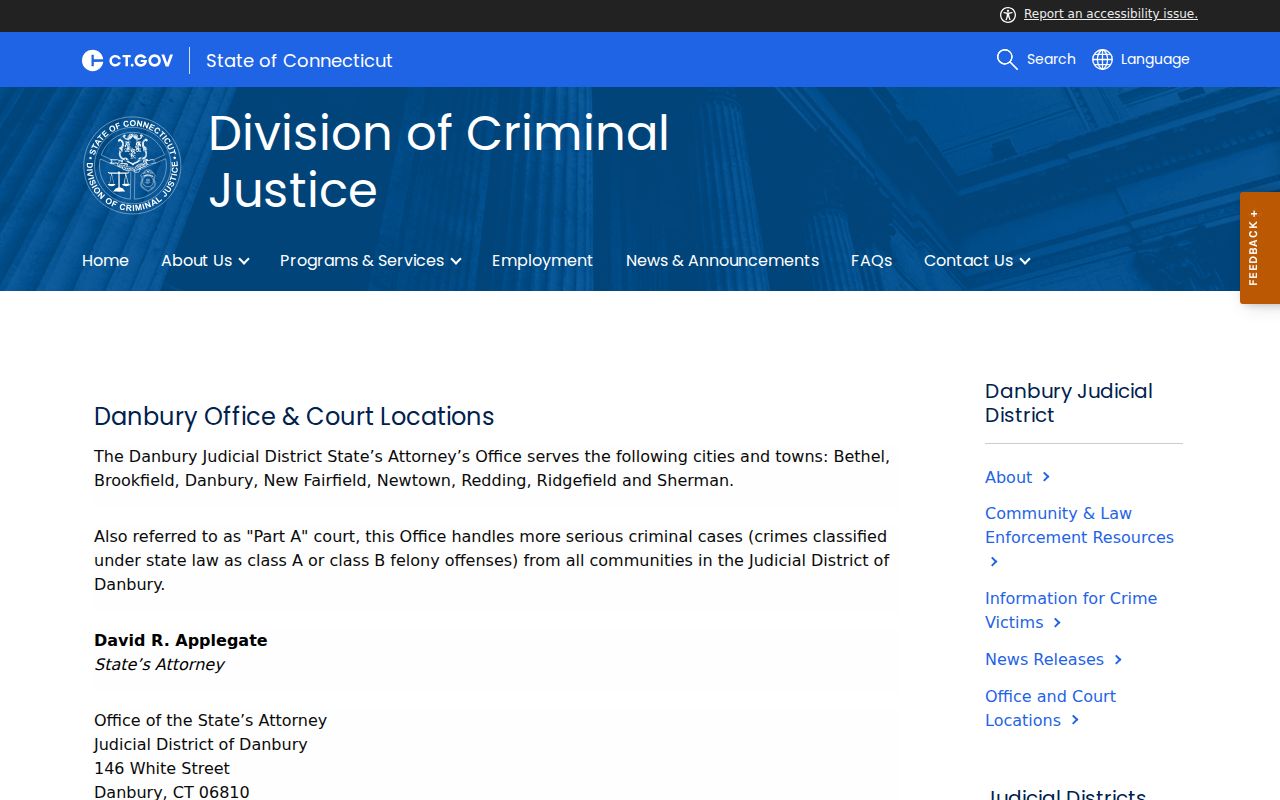Click the Search magnifying glass icon

[x=1007, y=59]
